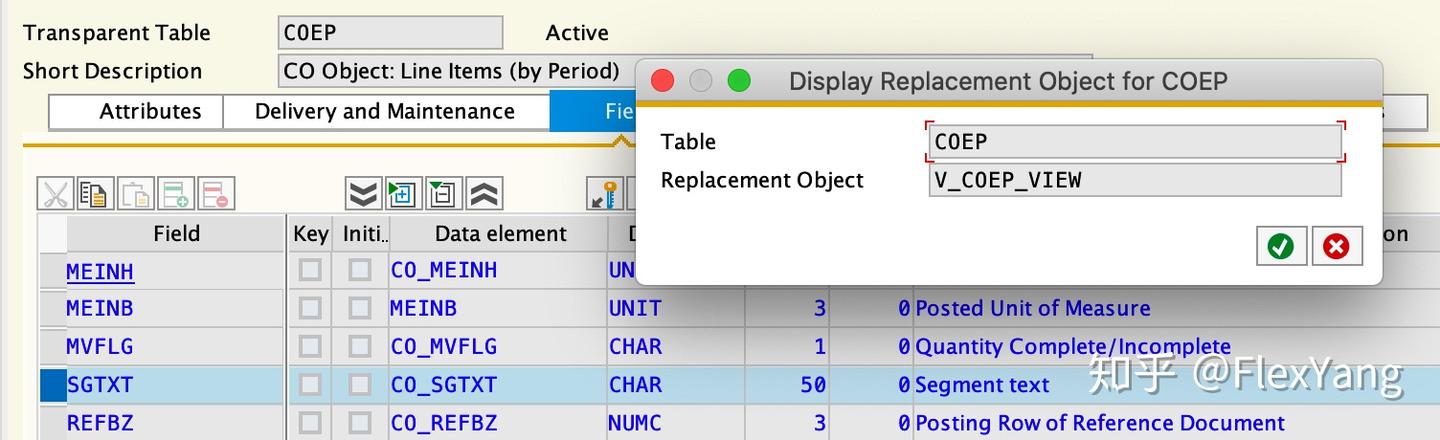The height and width of the screenshot is (440, 1440).
Task: Toggle Initial values checkbox for REFBZ row
Action: point(360,423)
